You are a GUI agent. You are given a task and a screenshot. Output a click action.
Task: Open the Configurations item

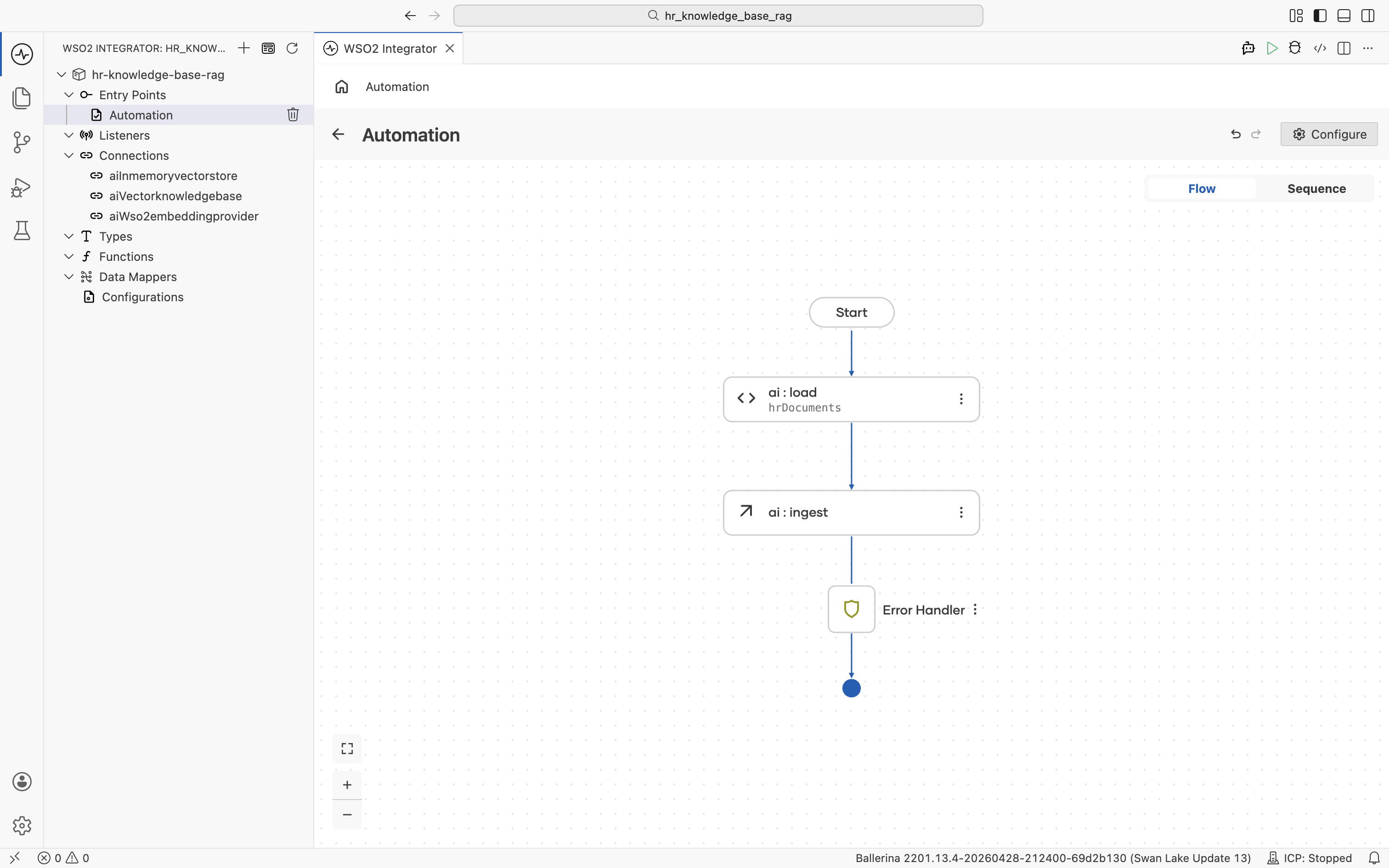coord(179,297)
